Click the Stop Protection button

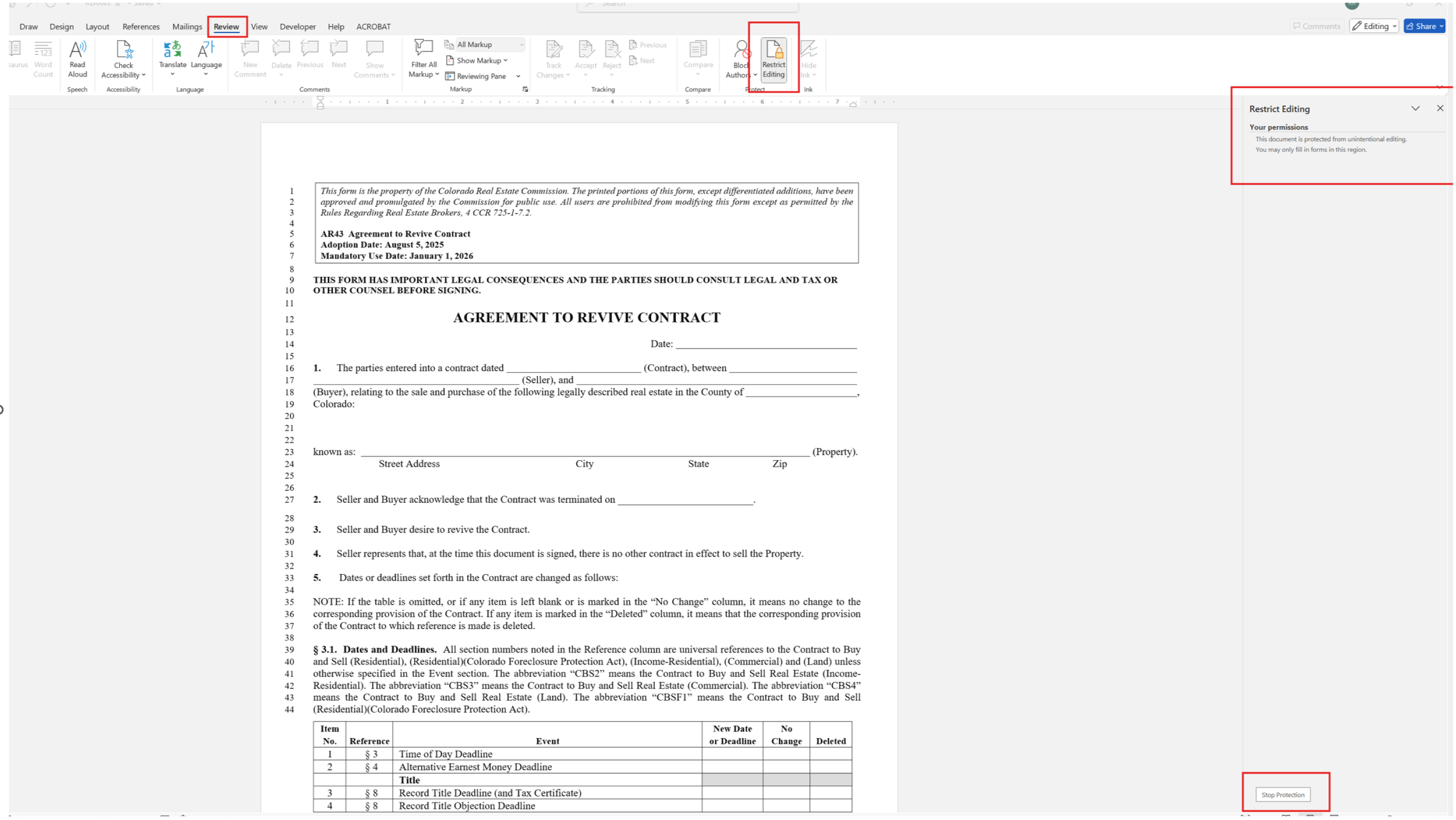pyautogui.click(x=1282, y=795)
